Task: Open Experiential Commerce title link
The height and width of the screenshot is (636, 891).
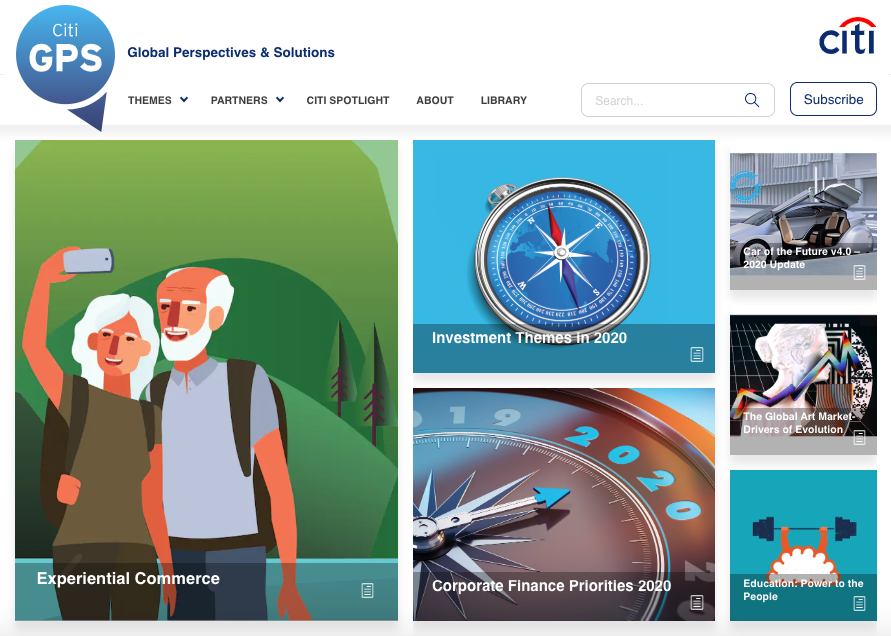Action: 128,579
